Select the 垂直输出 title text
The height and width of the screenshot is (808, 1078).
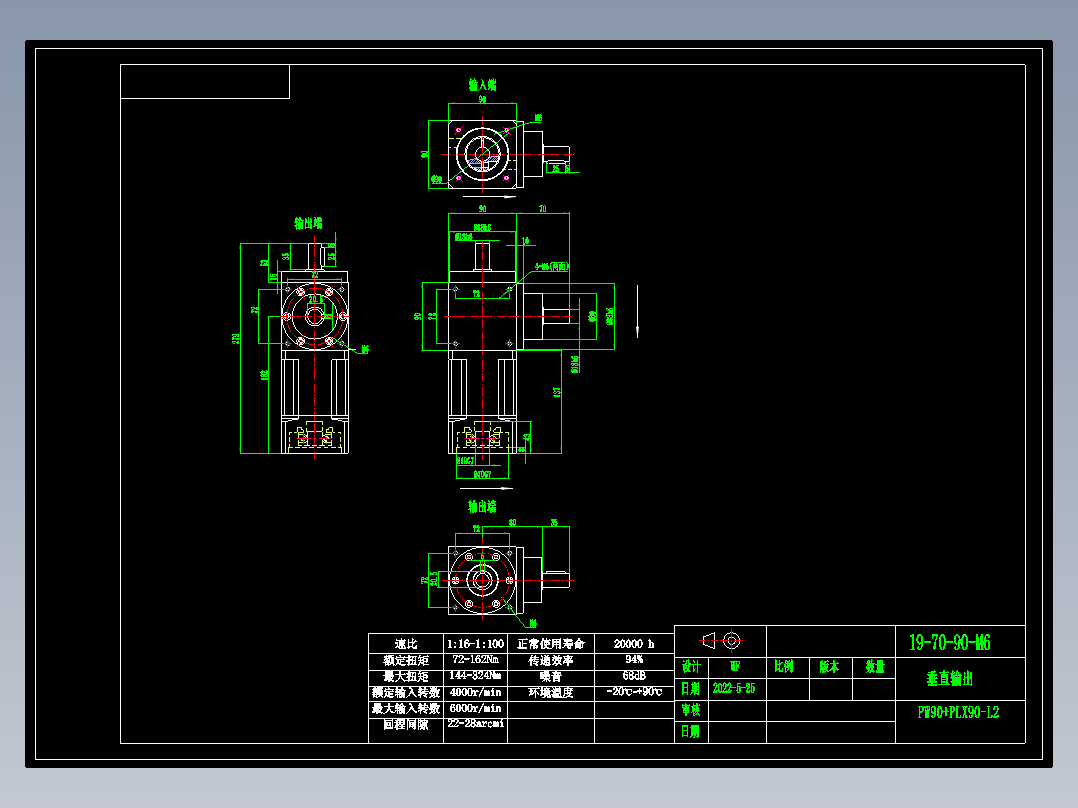tap(952, 677)
